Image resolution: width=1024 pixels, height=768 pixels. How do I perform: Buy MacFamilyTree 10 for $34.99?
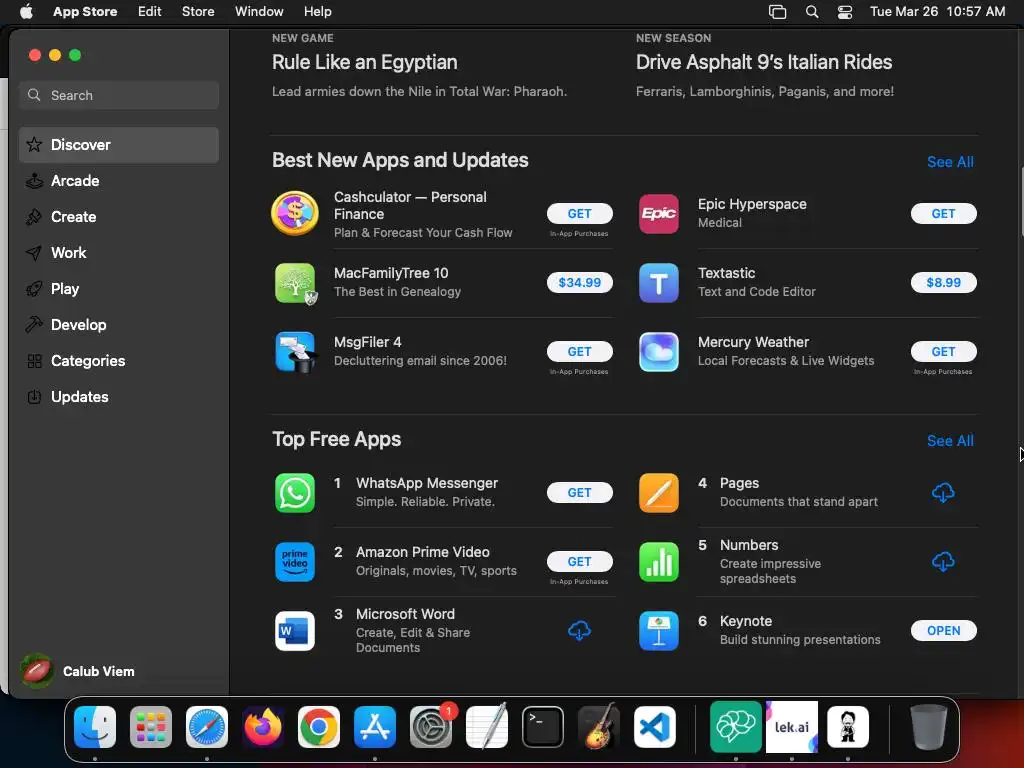(x=579, y=283)
